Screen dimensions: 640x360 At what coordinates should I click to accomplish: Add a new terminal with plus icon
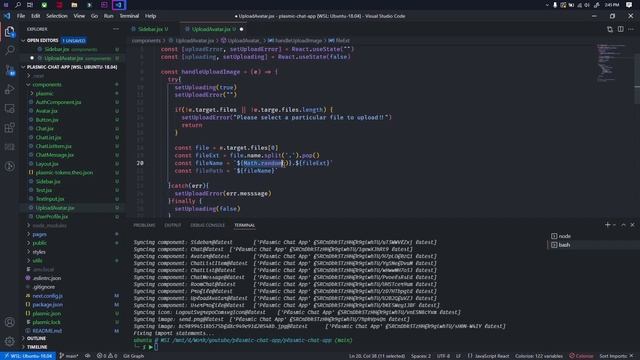pos(607,225)
